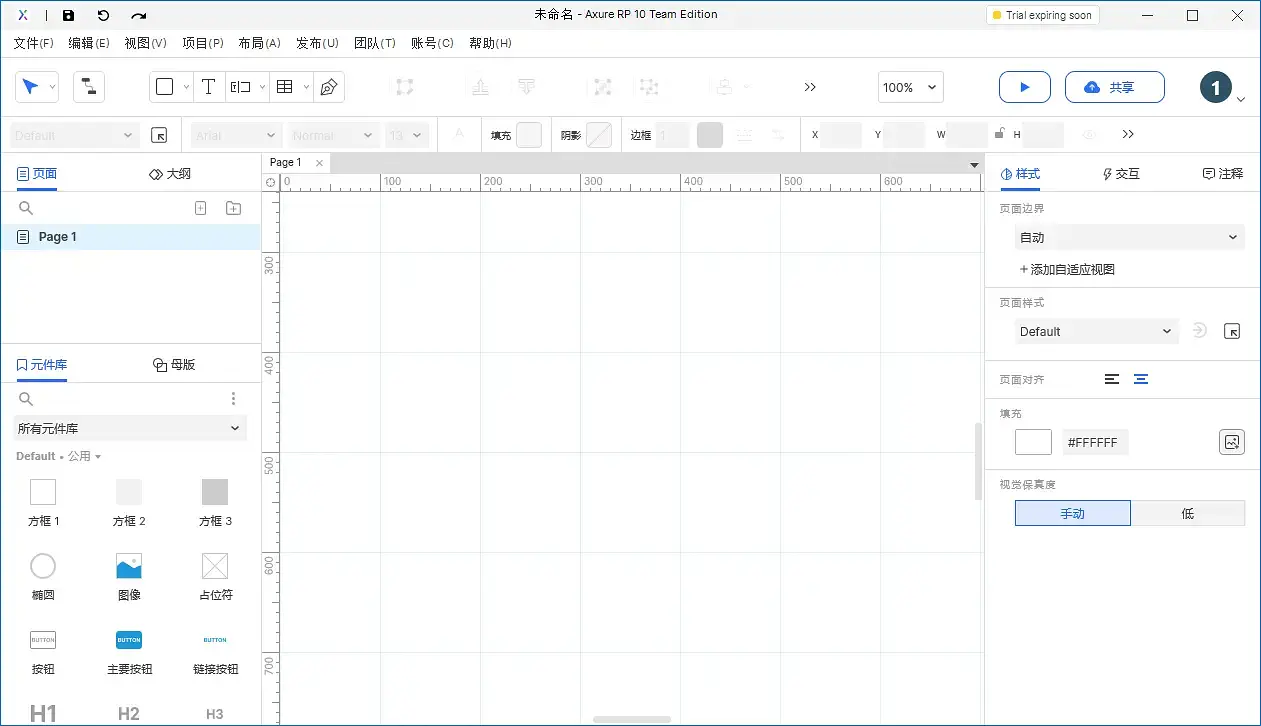
Task: Click the 共享 button
Action: (x=1114, y=87)
